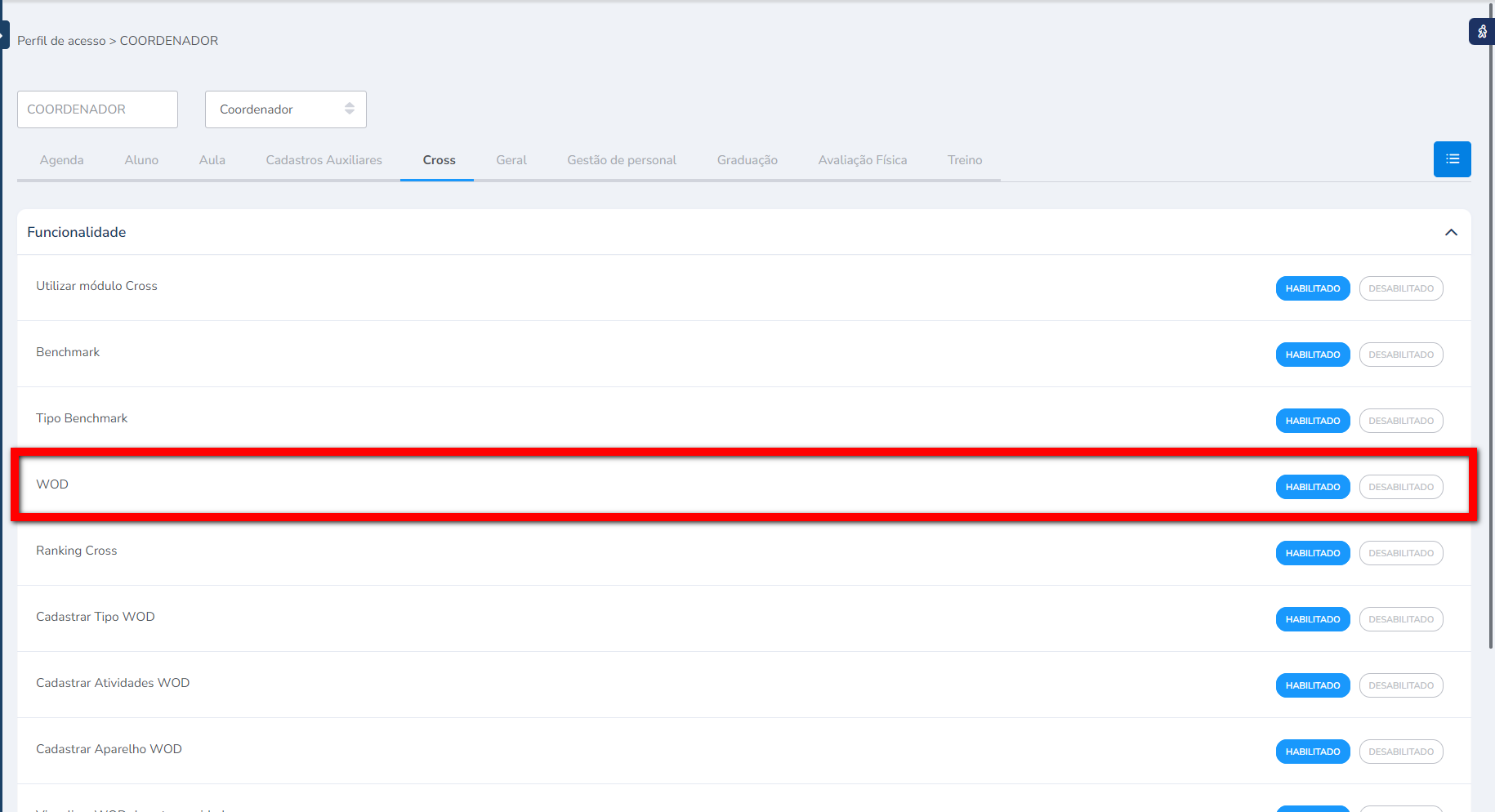
Task: Disable the Utilizar módulo Cross permission
Action: point(1400,288)
